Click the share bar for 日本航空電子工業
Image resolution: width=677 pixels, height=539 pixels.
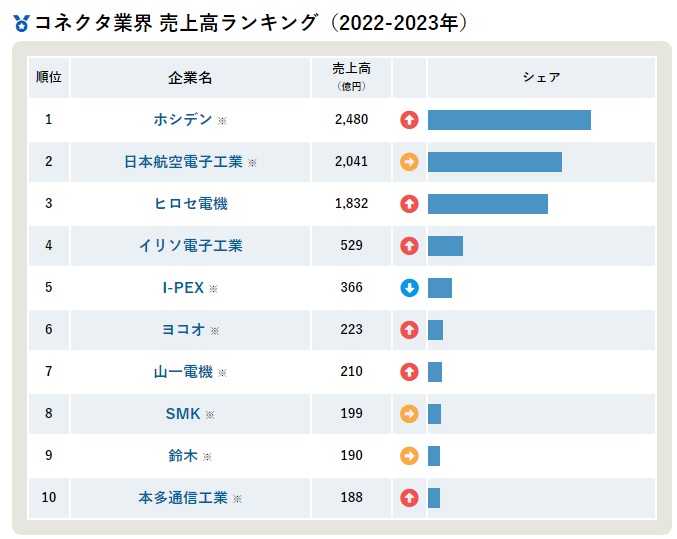pyautogui.click(x=495, y=162)
